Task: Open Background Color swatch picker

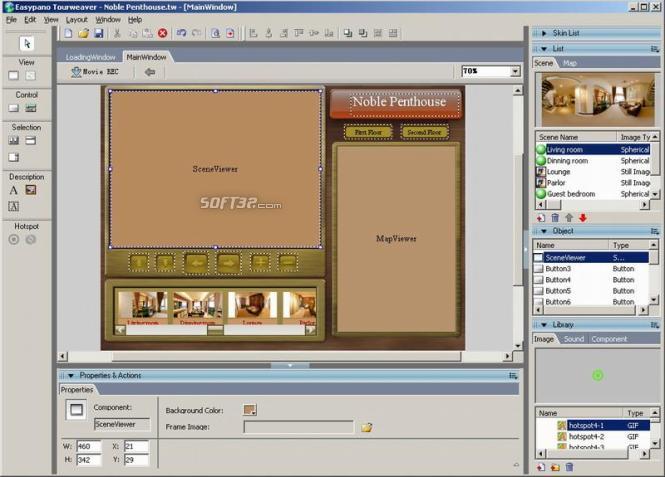Action: pyautogui.click(x=250, y=410)
